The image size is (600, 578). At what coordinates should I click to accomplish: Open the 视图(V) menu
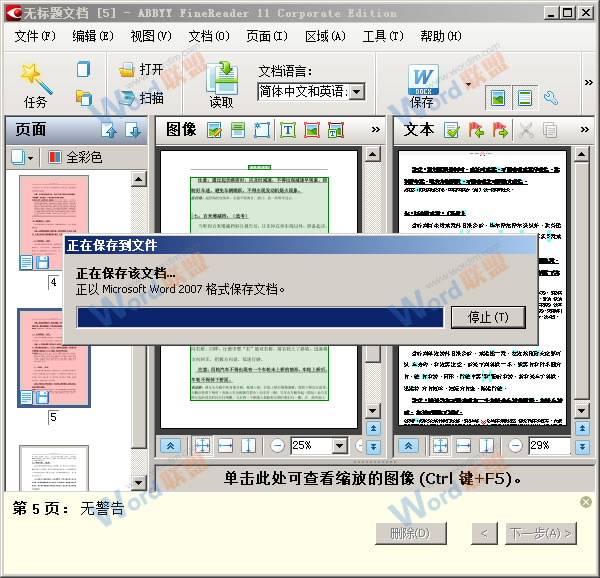pos(151,36)
